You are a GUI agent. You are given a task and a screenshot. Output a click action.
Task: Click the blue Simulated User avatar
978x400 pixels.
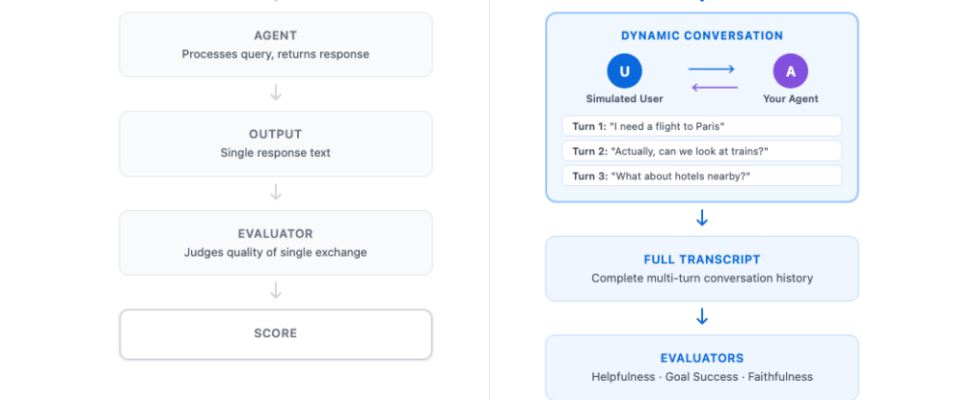coord(625,70)
